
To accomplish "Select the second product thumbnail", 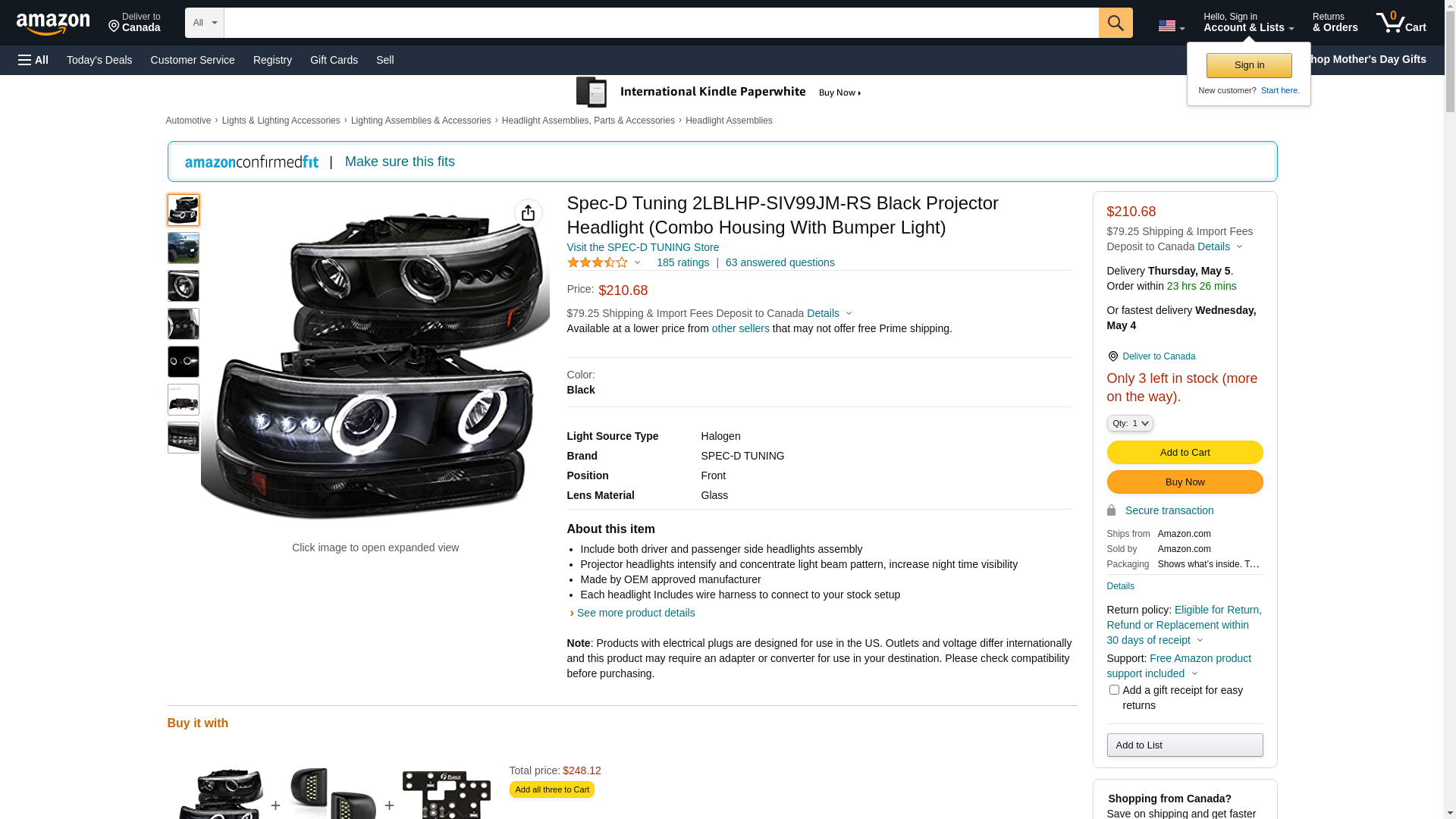I will pyautogui.click(x=183, y=248).
